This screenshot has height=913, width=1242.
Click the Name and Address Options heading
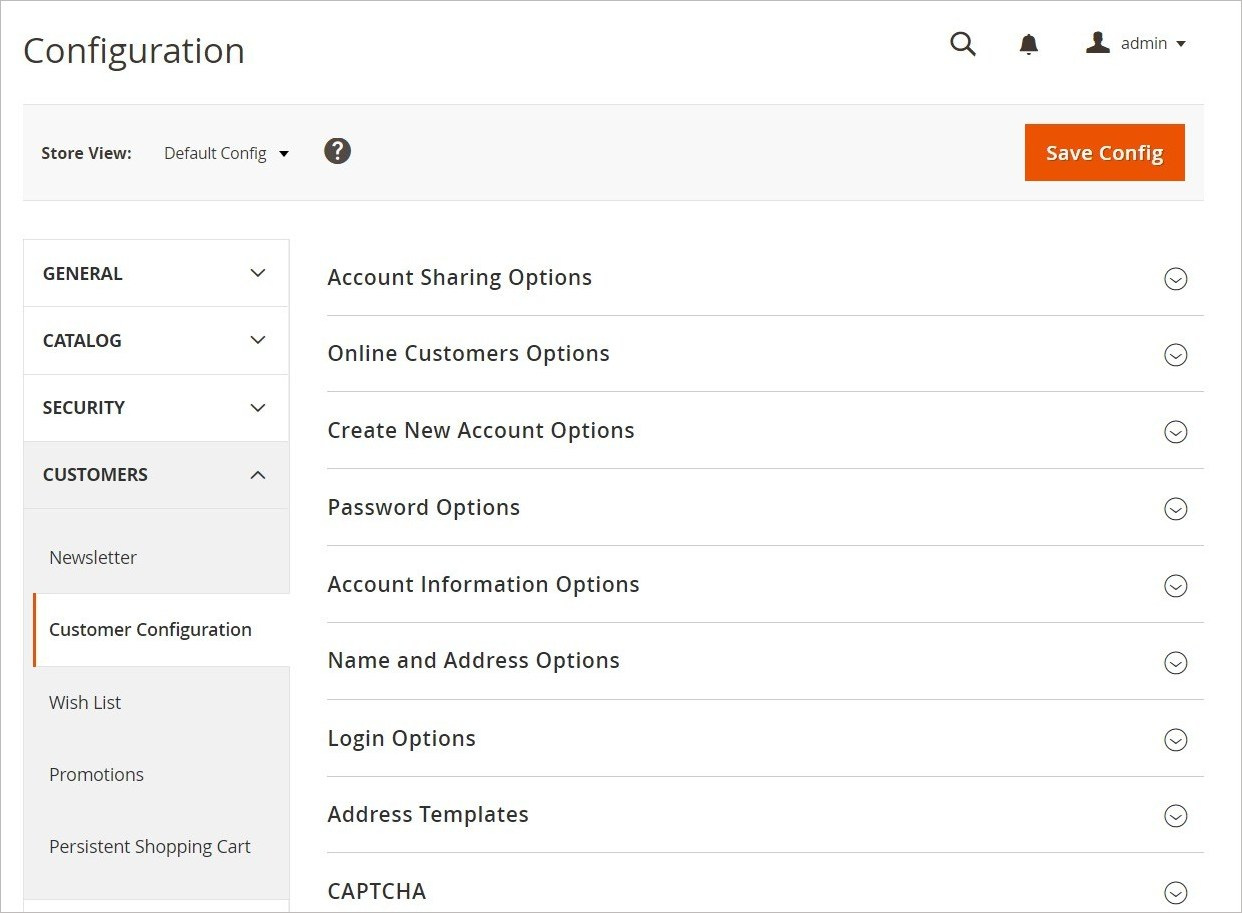click(x=474, y=660)
